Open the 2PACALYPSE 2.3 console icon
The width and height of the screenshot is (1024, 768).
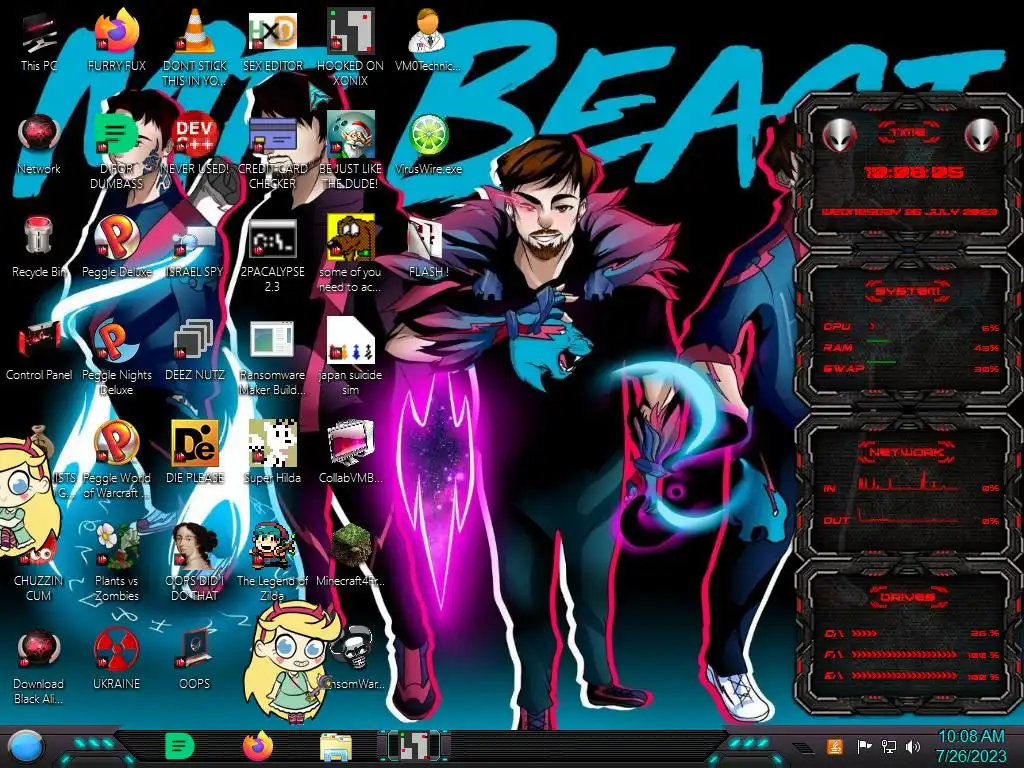[273, 255]
